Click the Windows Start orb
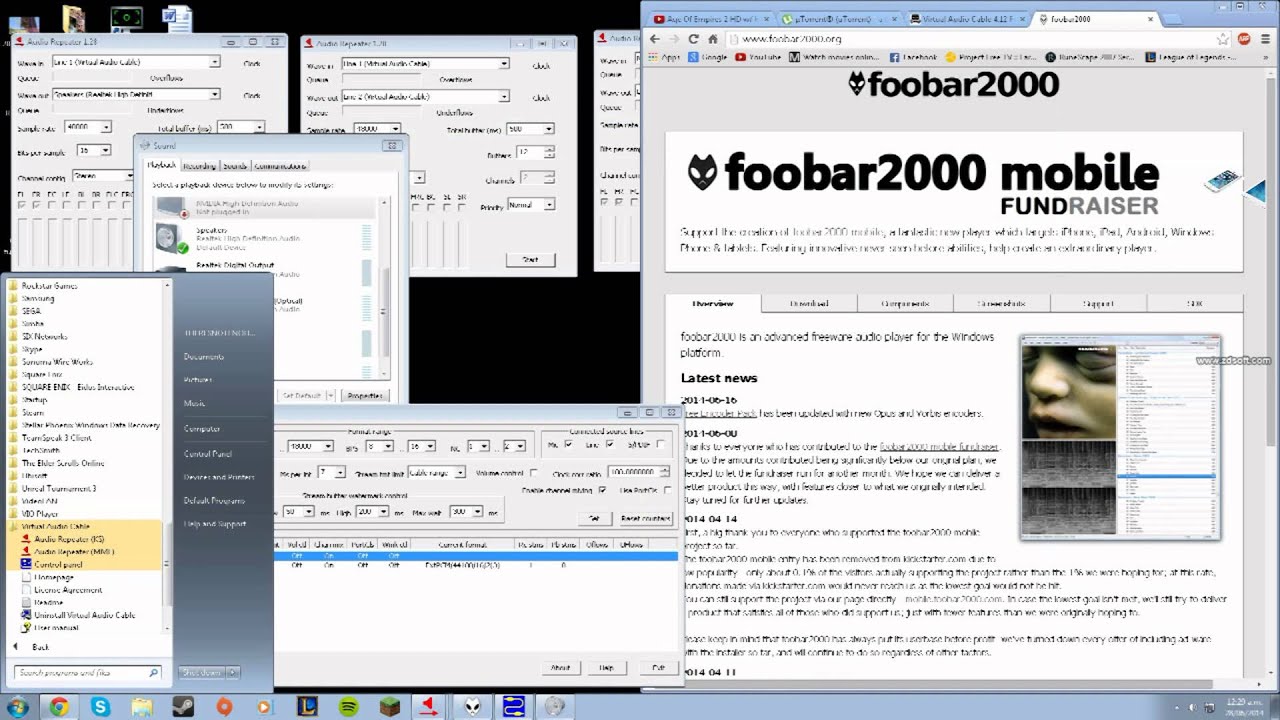Viewport: 1280px width, 720px height. click(17, 706)
